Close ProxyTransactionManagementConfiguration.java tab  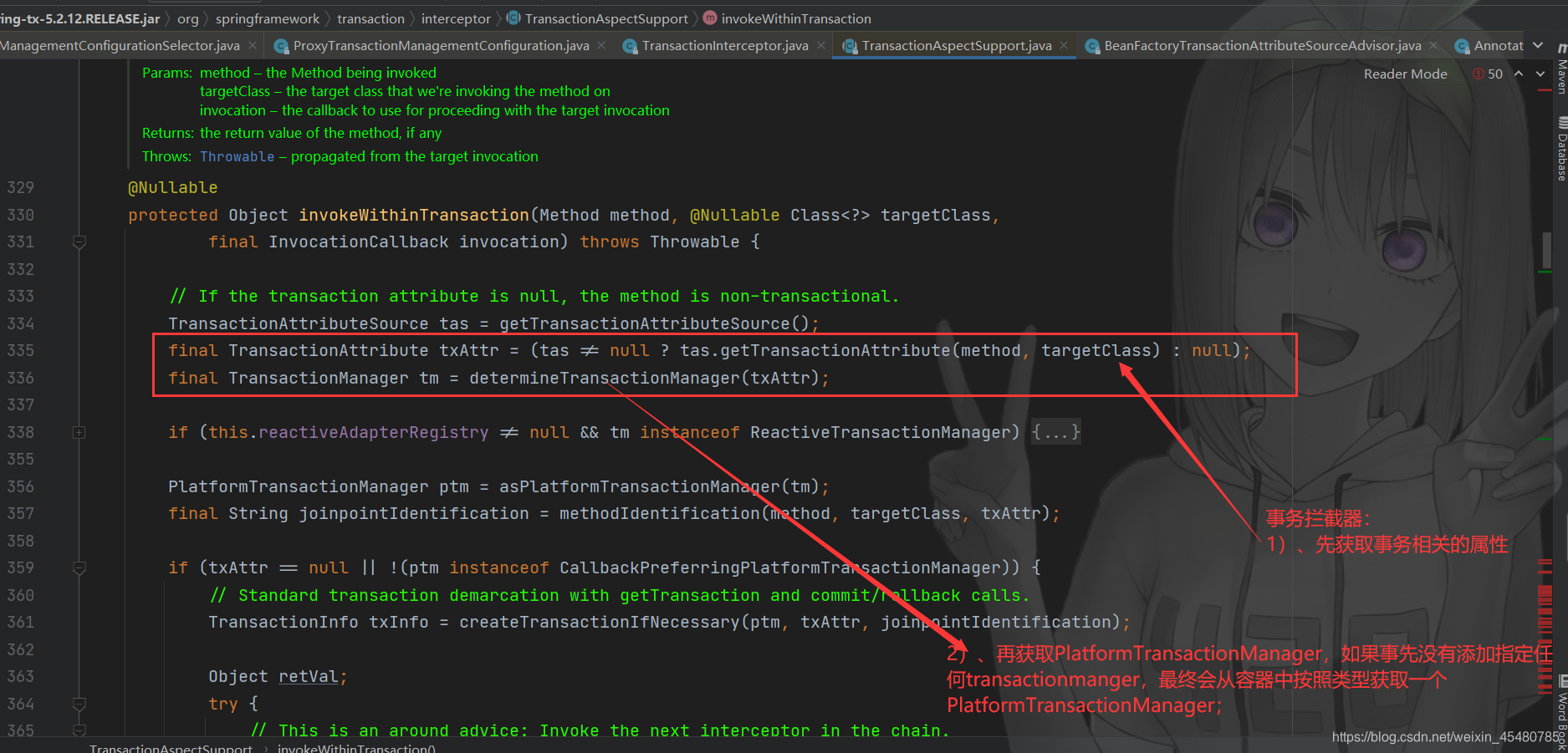click(x=601, y=45)
